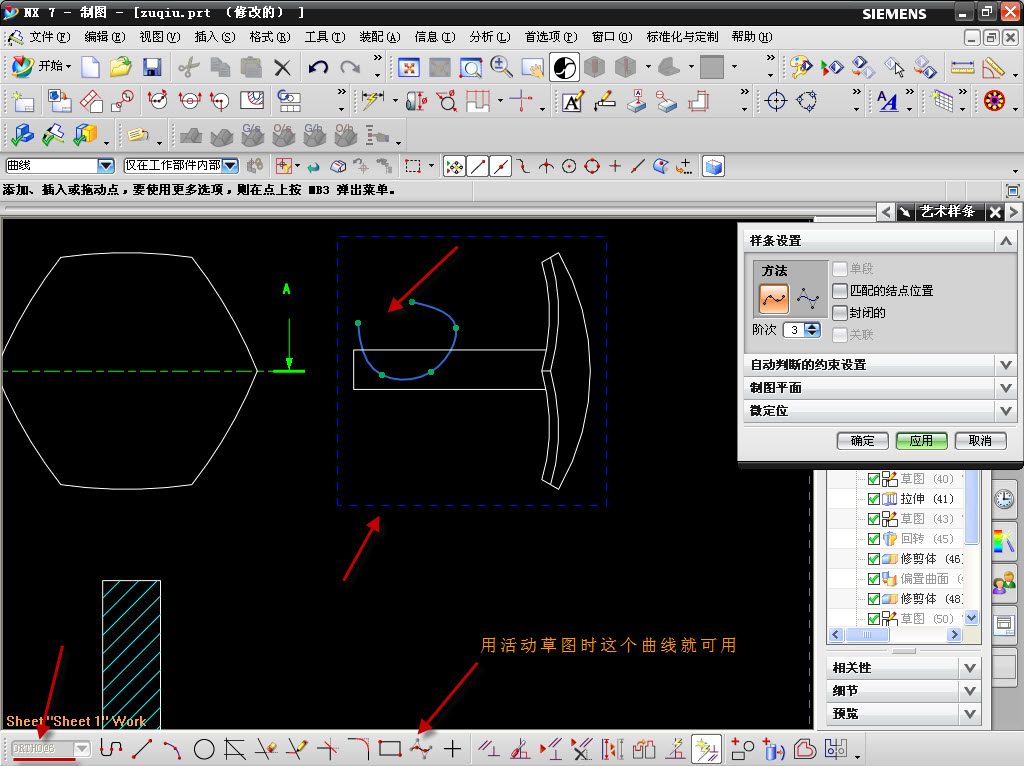Open the 视图 menu
This screenshot has height=766, width=1024.
click(159, 37)
